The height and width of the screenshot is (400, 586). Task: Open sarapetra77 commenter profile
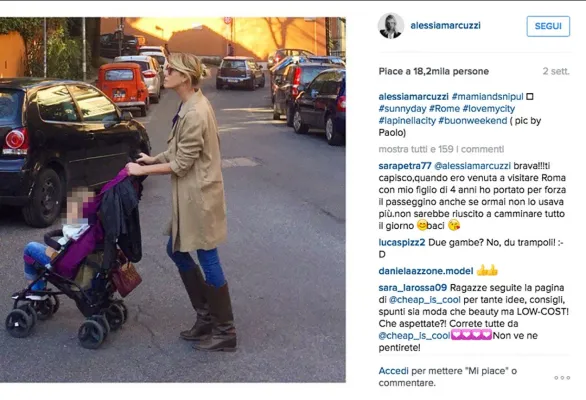(405, 166)
